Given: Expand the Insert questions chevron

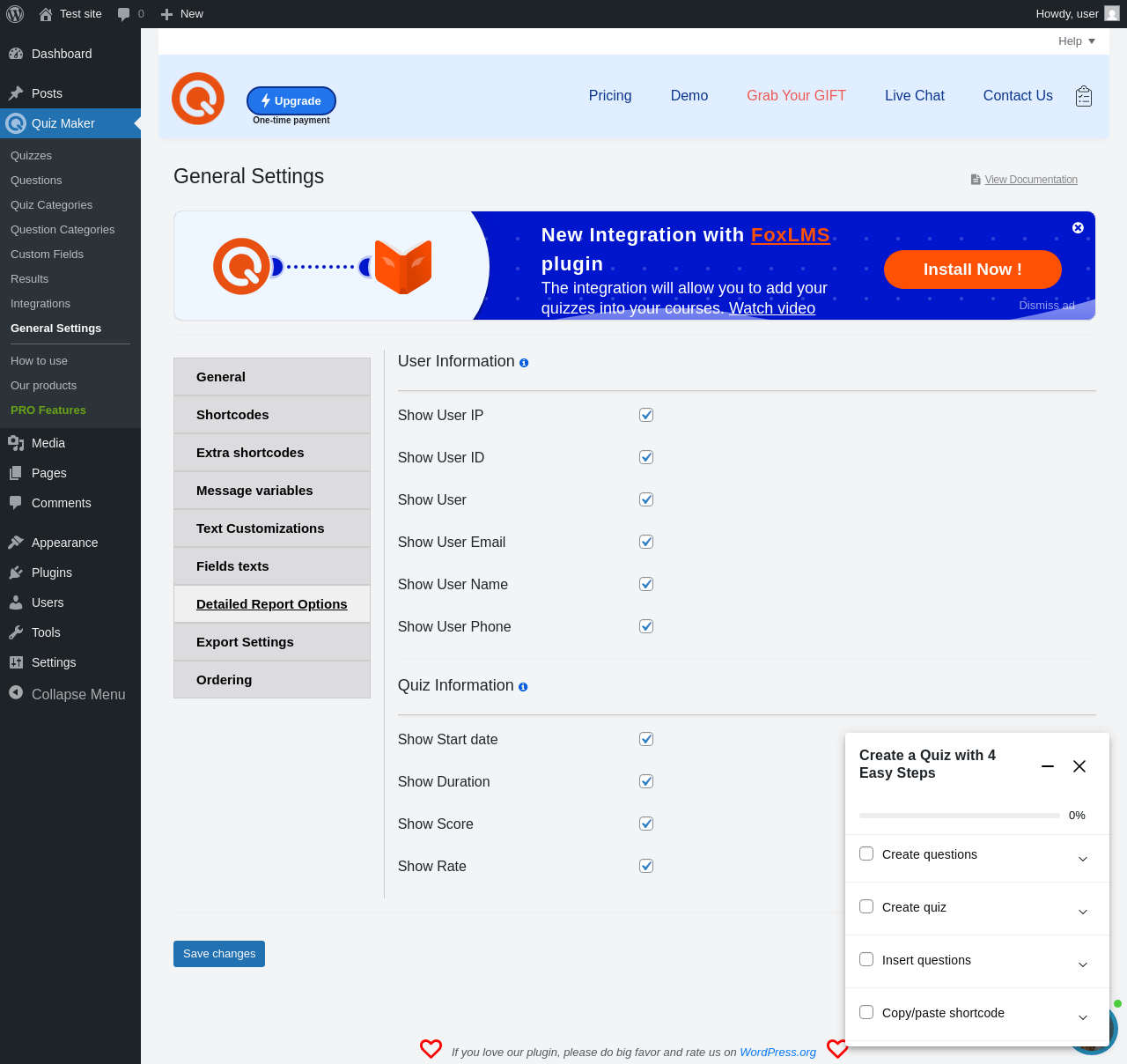Looking at the screenshot, I should click(1083, 964).
